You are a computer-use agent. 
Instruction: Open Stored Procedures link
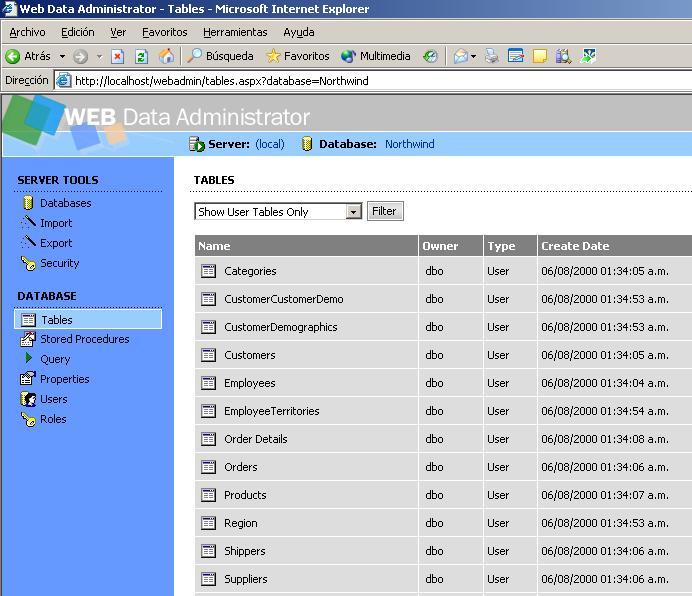tap(85, 339)
